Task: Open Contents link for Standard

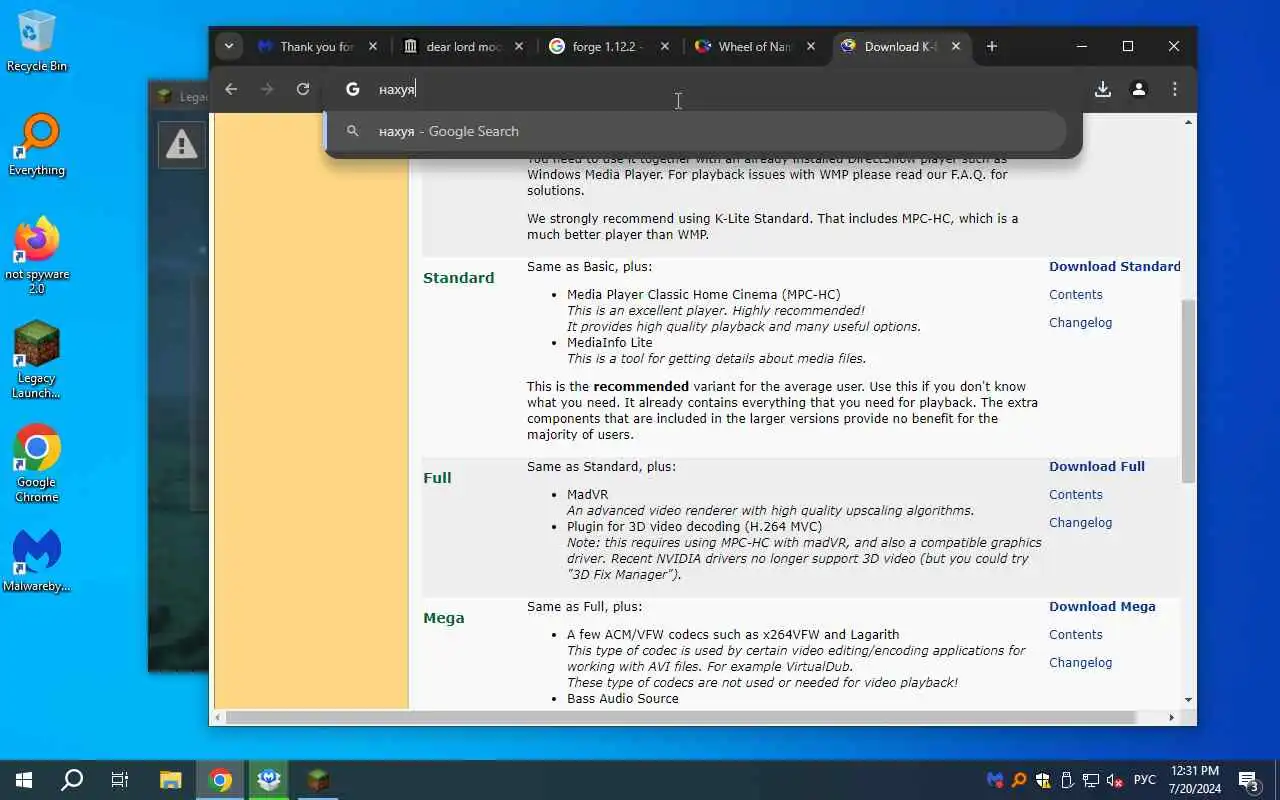Action: (1076, 295)
